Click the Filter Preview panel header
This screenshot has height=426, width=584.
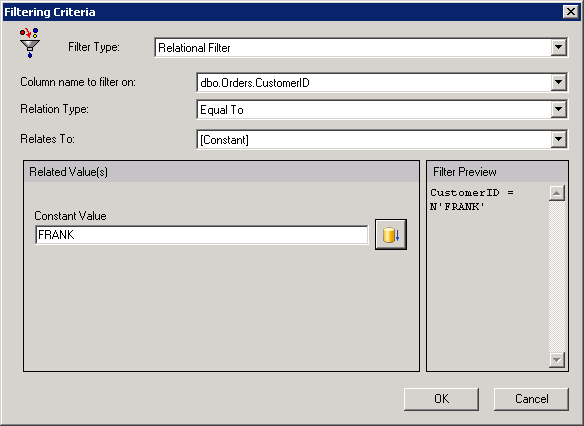497,172
